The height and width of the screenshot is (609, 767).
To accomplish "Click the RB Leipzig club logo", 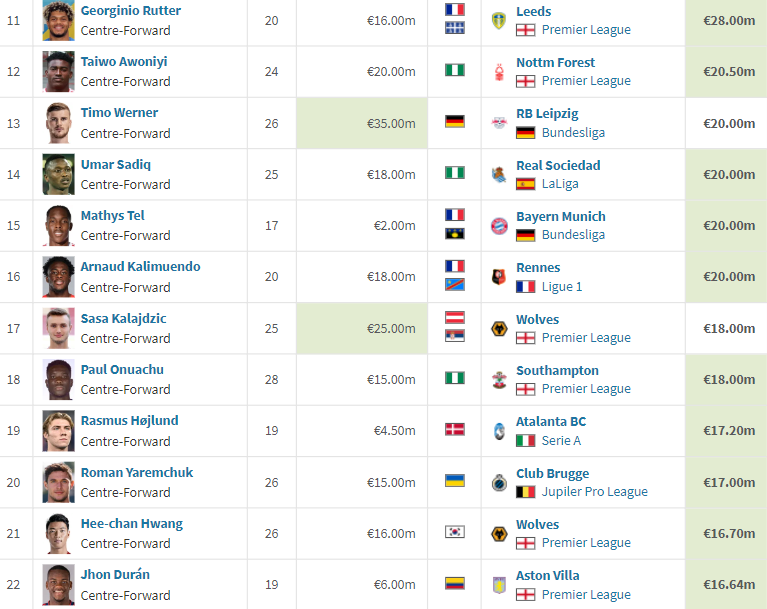I will (x=499, y=123).
